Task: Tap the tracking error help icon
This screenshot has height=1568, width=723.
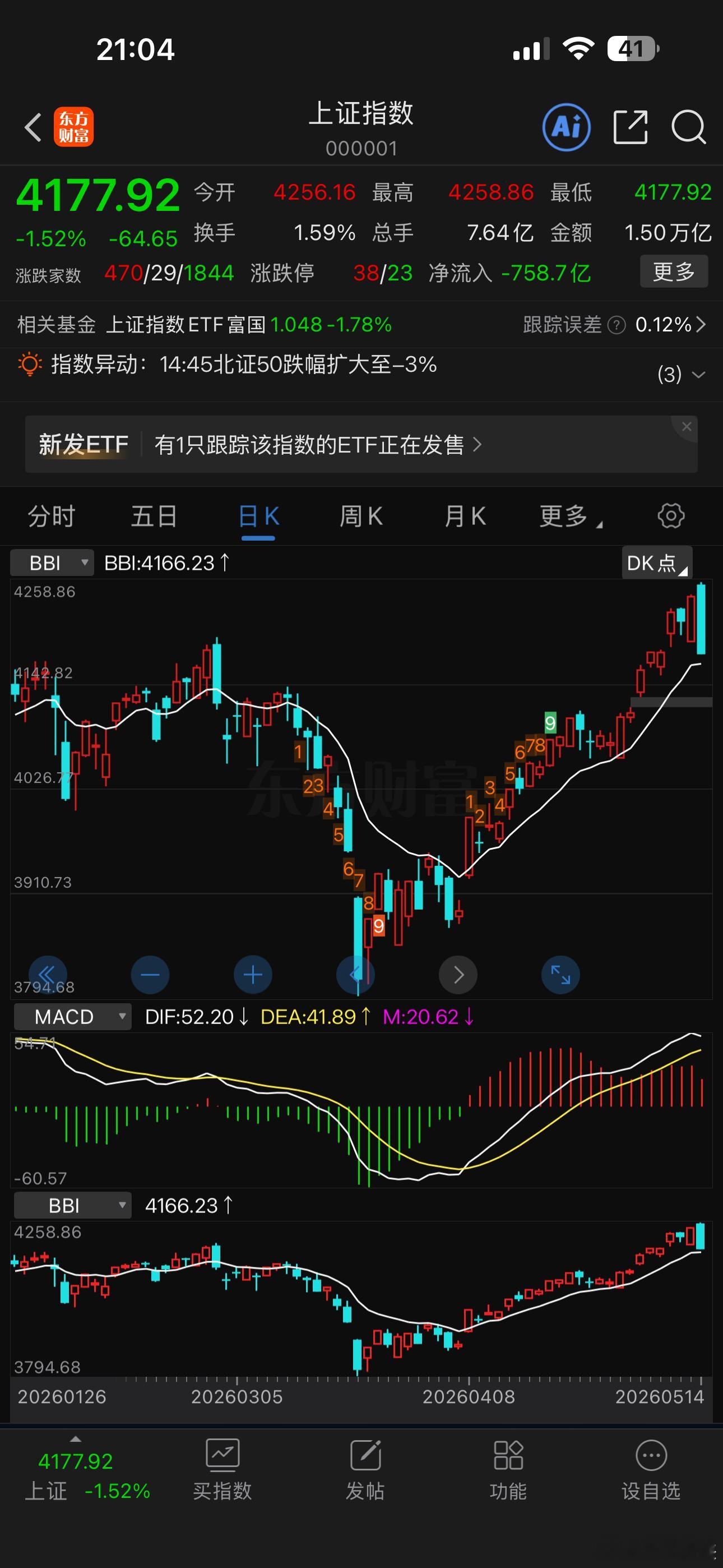Action: click(x=617, y=325)
